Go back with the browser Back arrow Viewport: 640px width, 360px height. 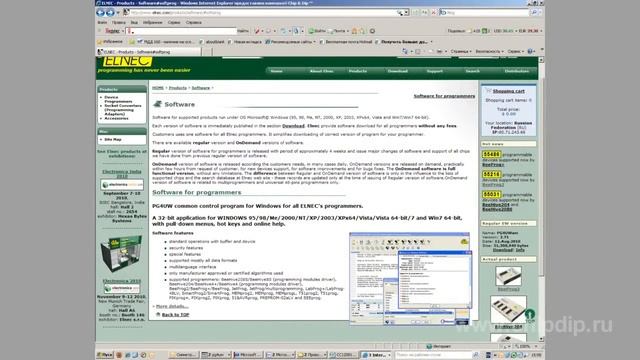[x=100, y=13]
